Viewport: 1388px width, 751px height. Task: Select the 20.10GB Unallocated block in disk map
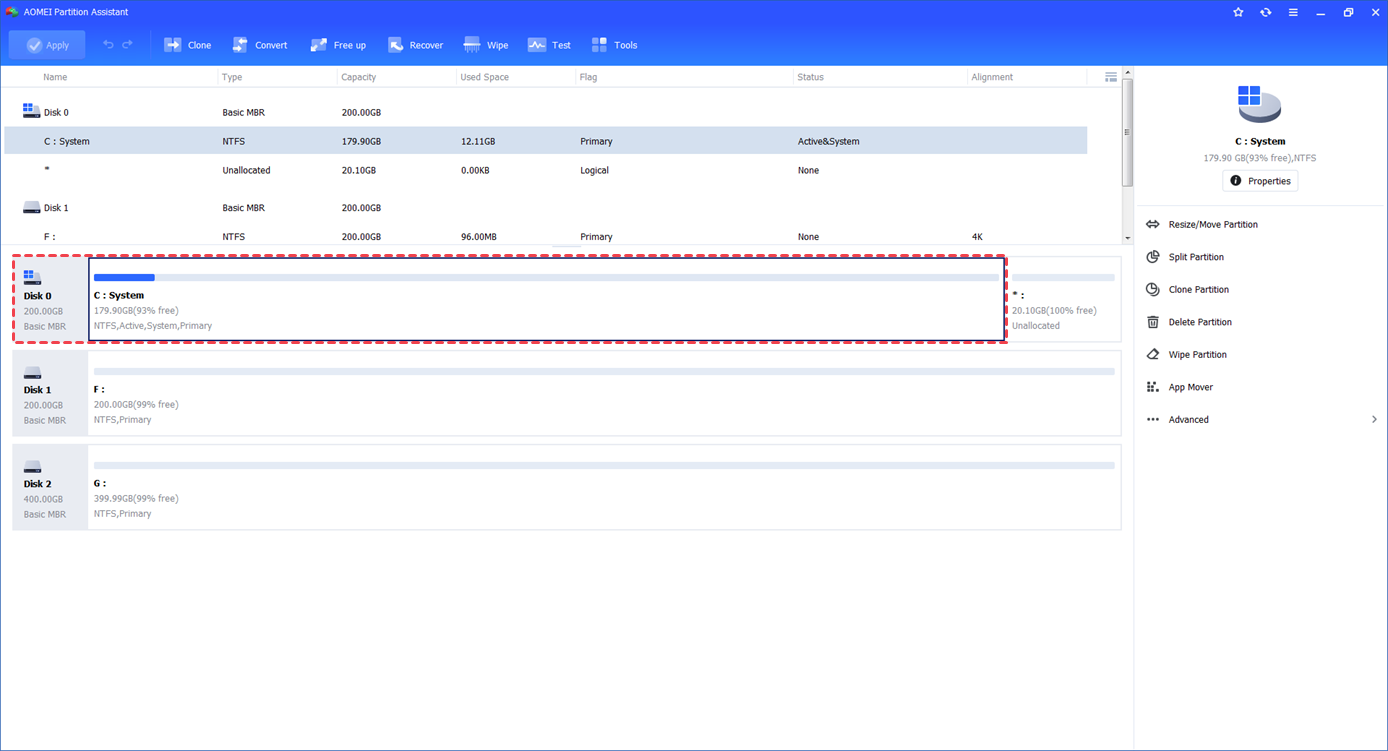[x=1063, y=299]
